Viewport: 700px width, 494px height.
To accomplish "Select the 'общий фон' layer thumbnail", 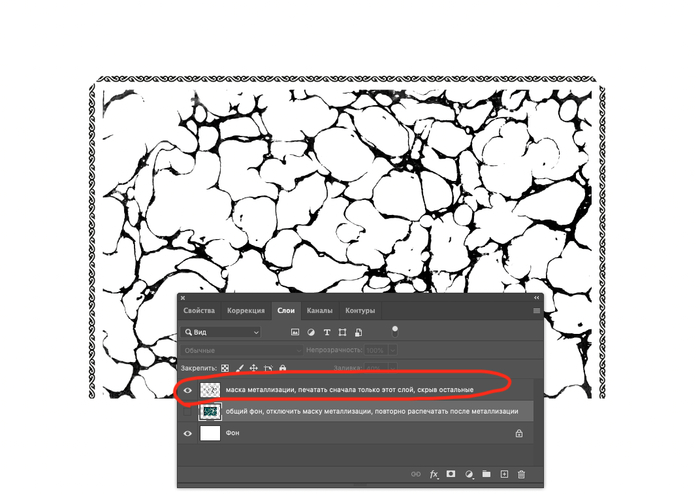I will pos(211,411).
